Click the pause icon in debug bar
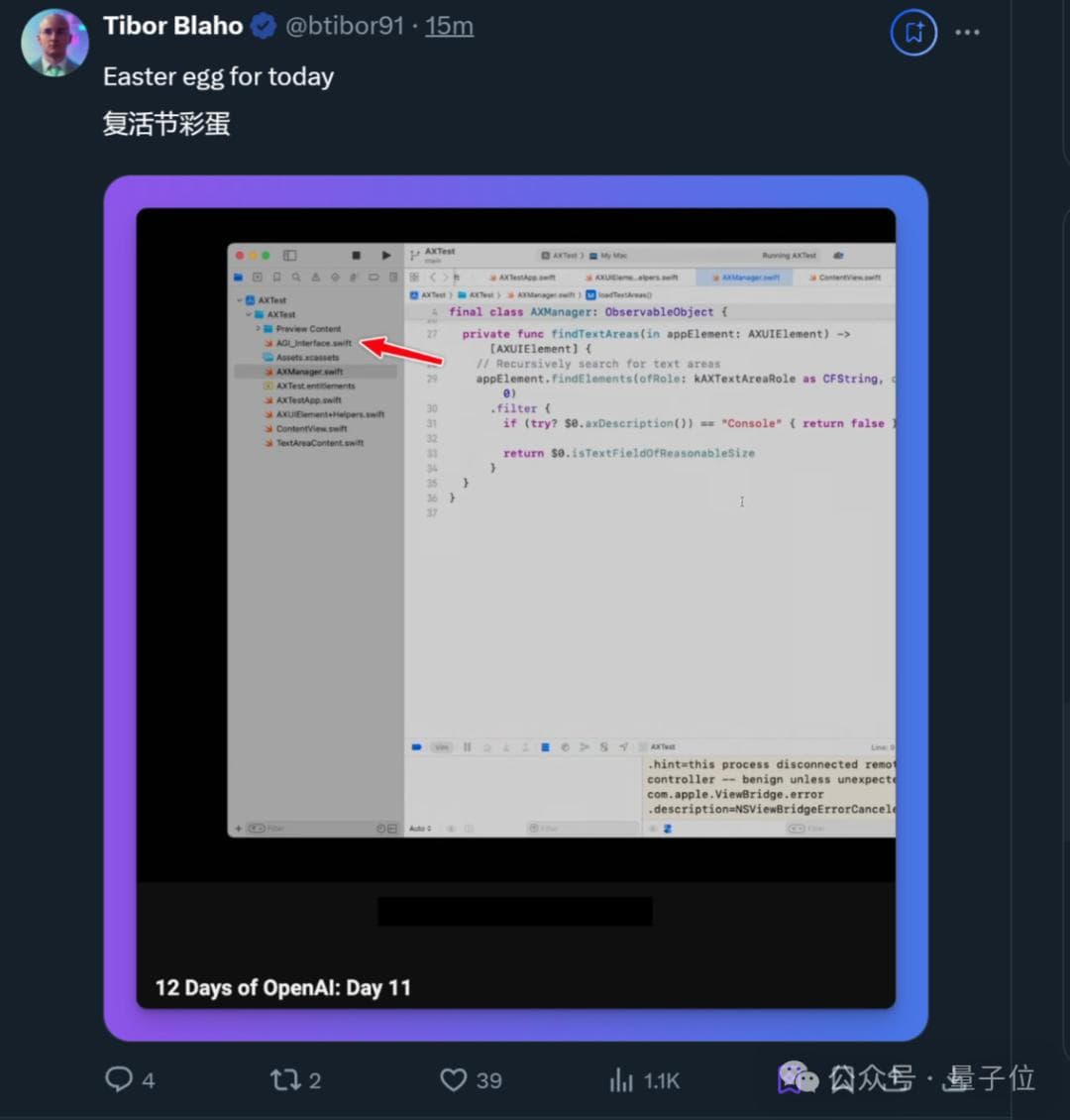The image size is (1070, 1120). coord(467,747)
